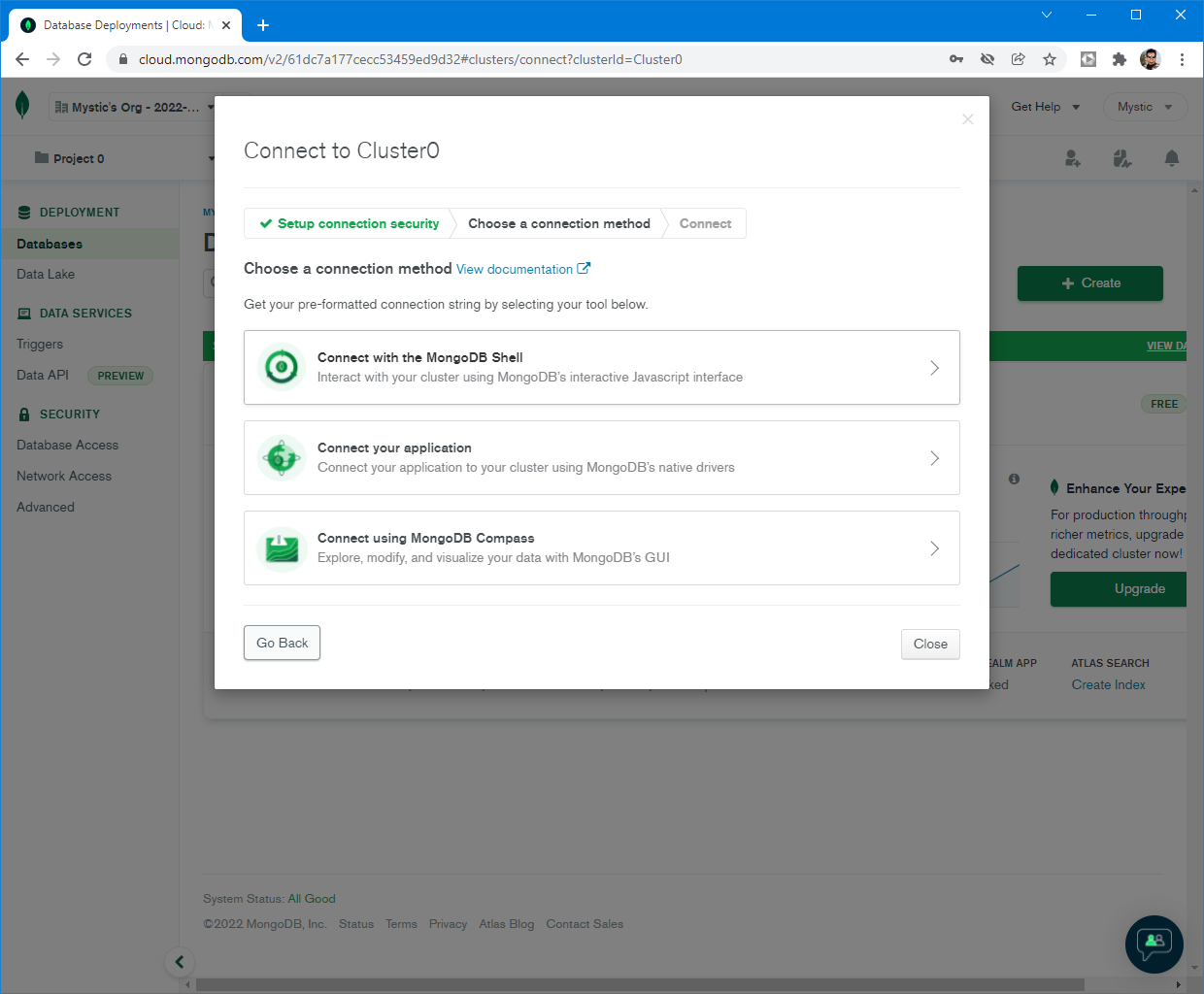Open the support chat bubble
The image size is (1204, 994).
point(1154,944)
